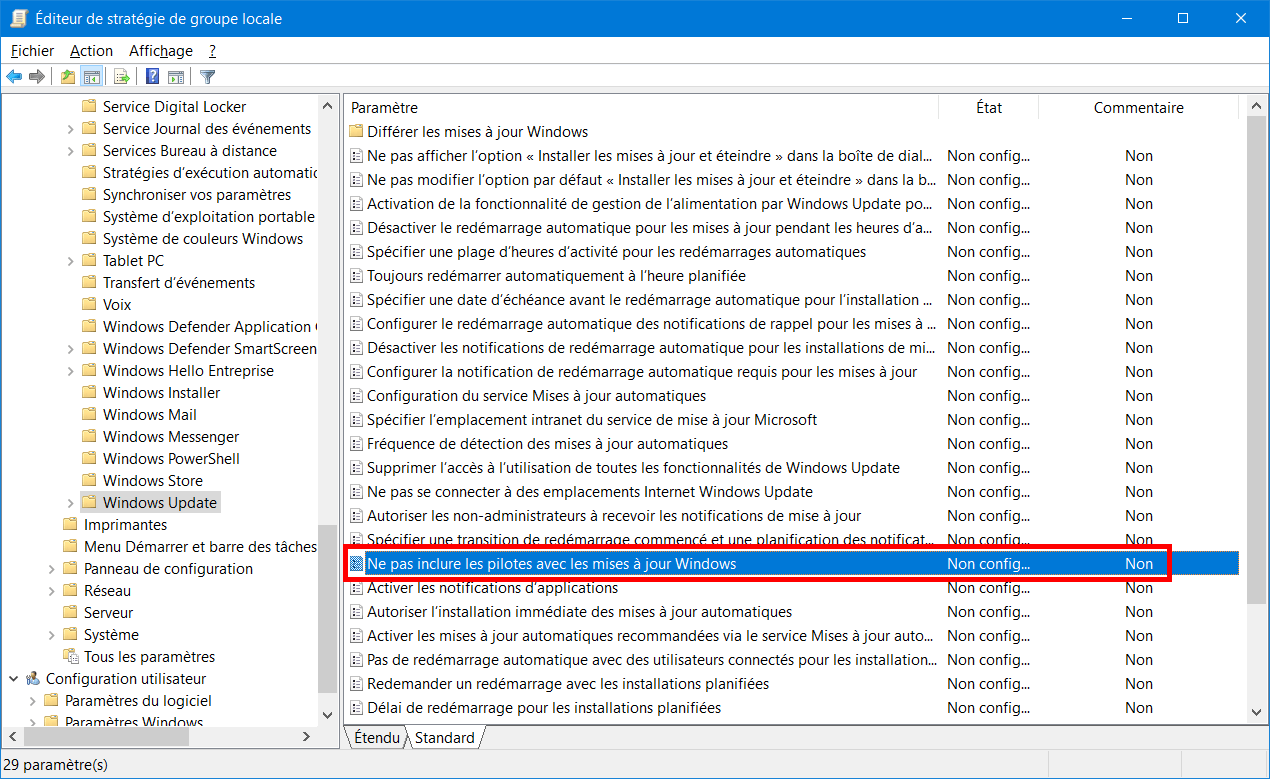Select Windows Messenger in the tree
Screen dimensions: 1270x779
click(x=171, y=437)
